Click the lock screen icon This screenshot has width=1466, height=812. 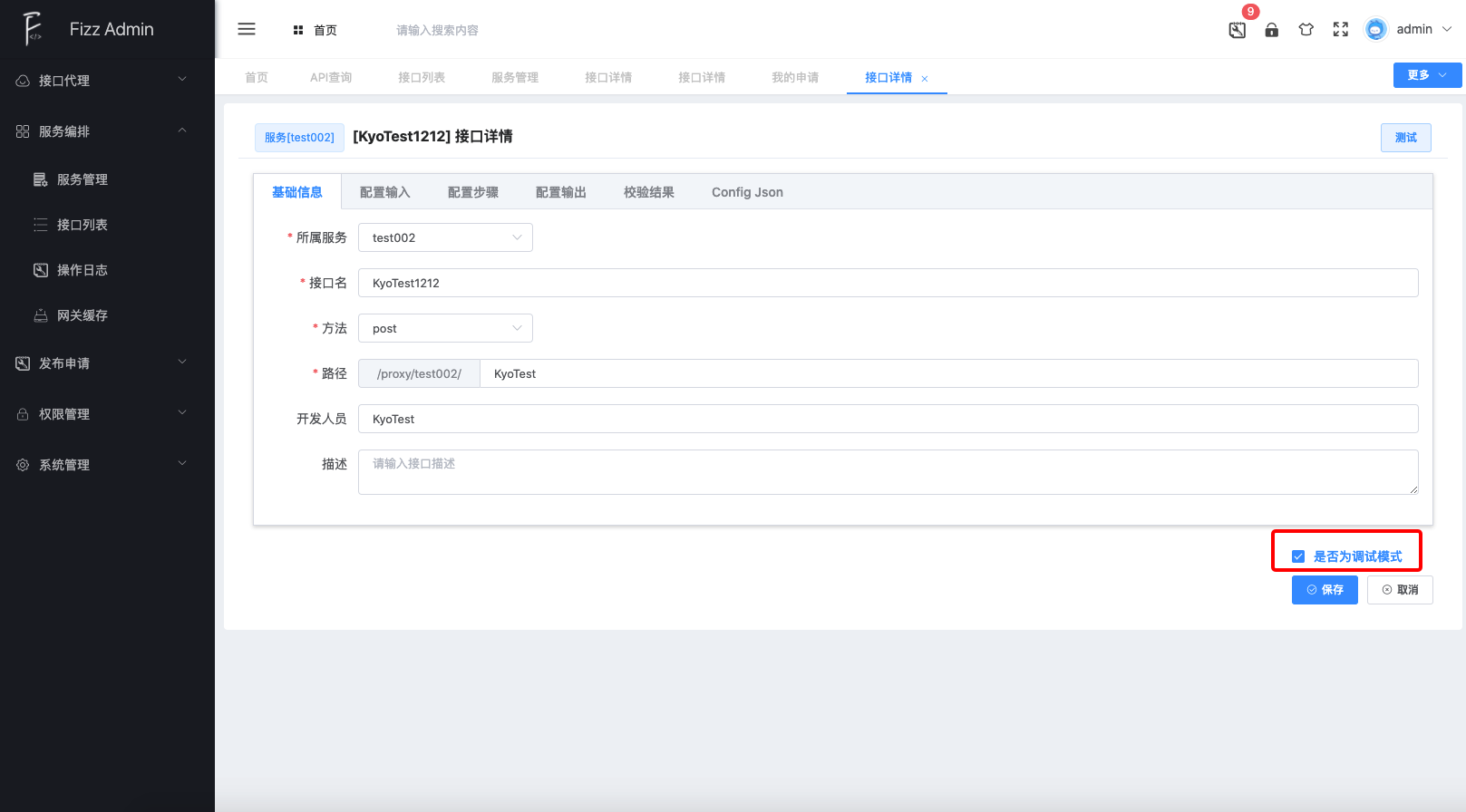click(1272, 30)
